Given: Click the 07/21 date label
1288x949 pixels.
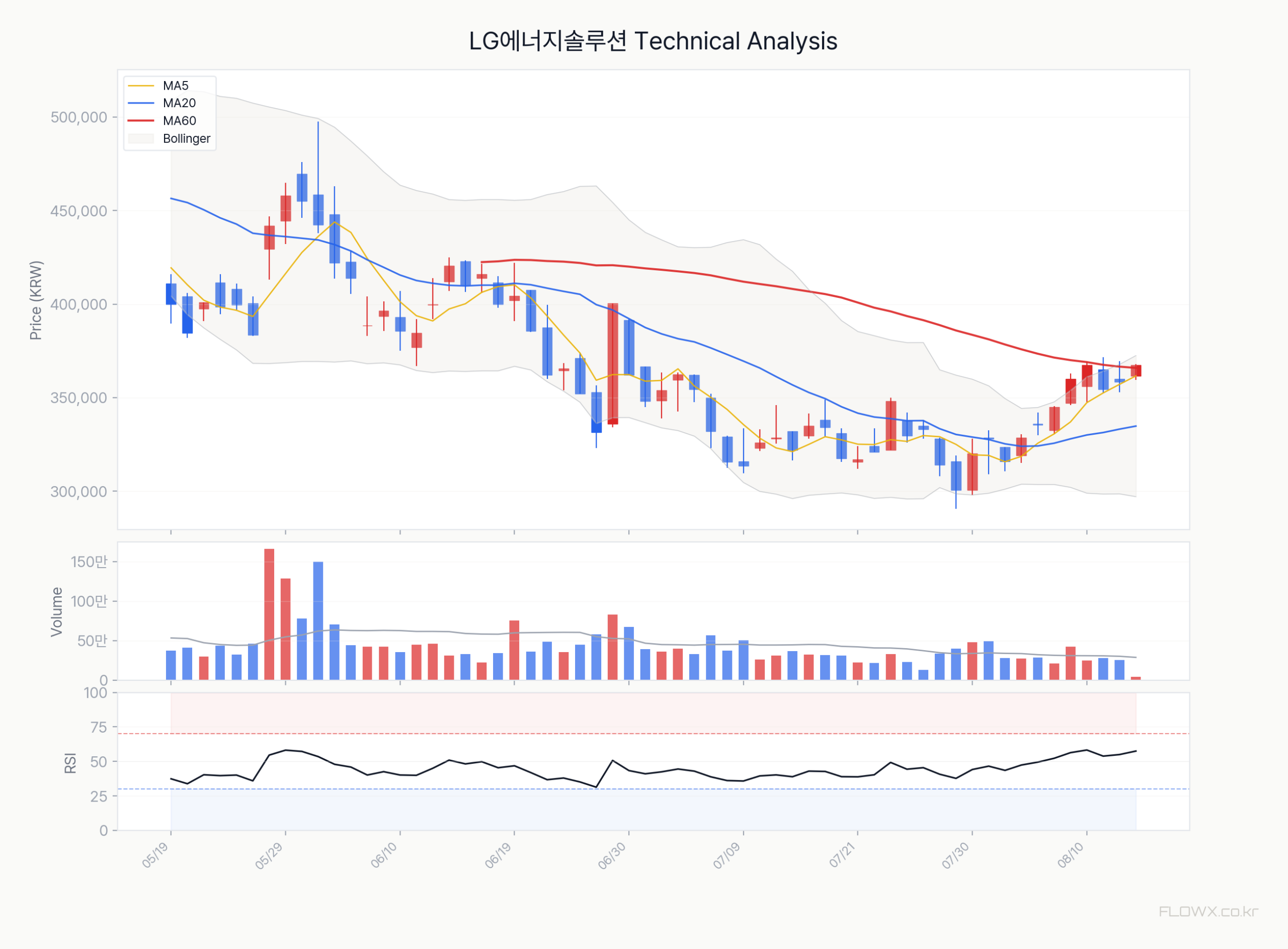Looking at the screenshot, I should pos(842,855).
